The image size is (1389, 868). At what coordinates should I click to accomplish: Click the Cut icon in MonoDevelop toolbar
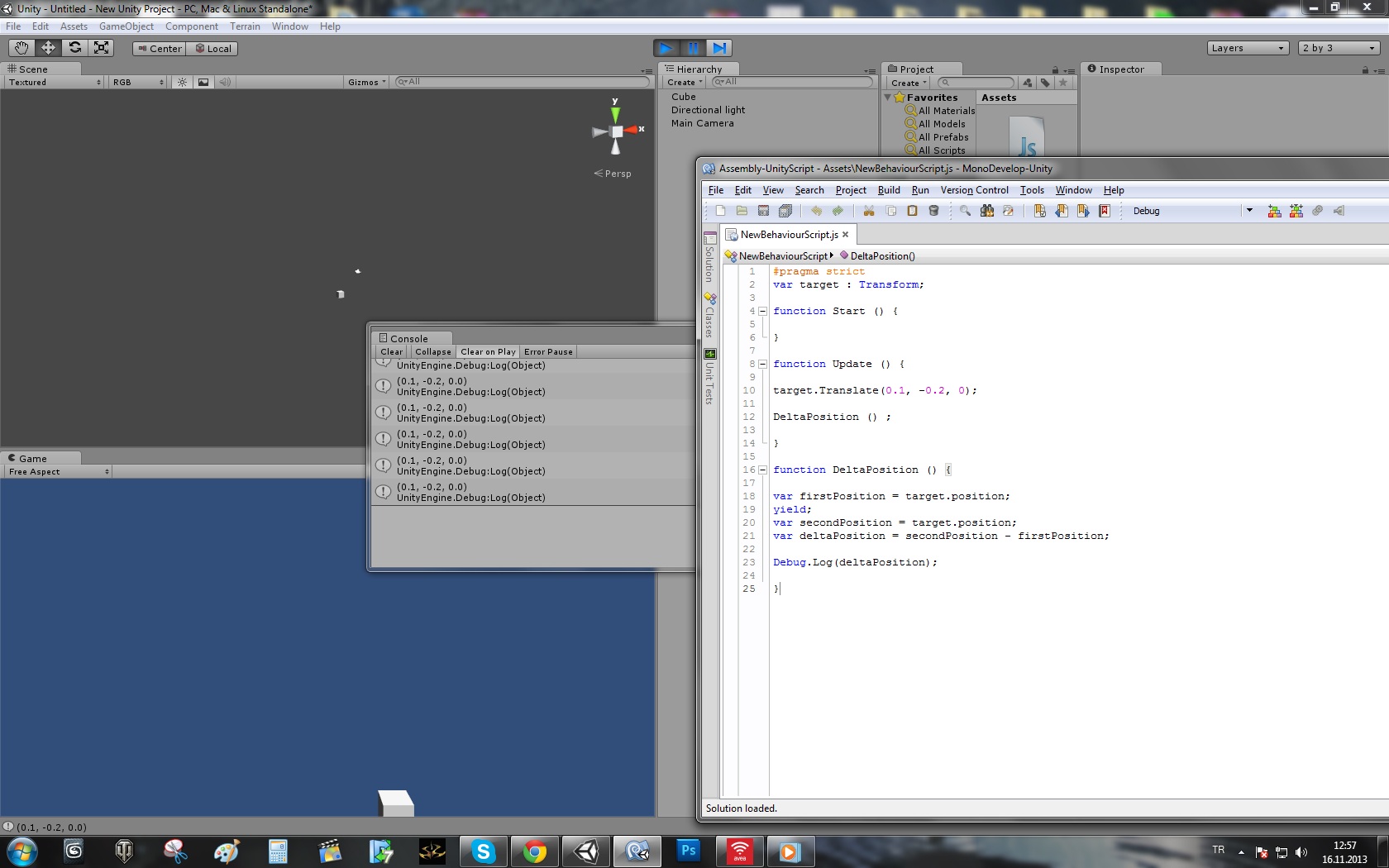click(x=869, y=211)
